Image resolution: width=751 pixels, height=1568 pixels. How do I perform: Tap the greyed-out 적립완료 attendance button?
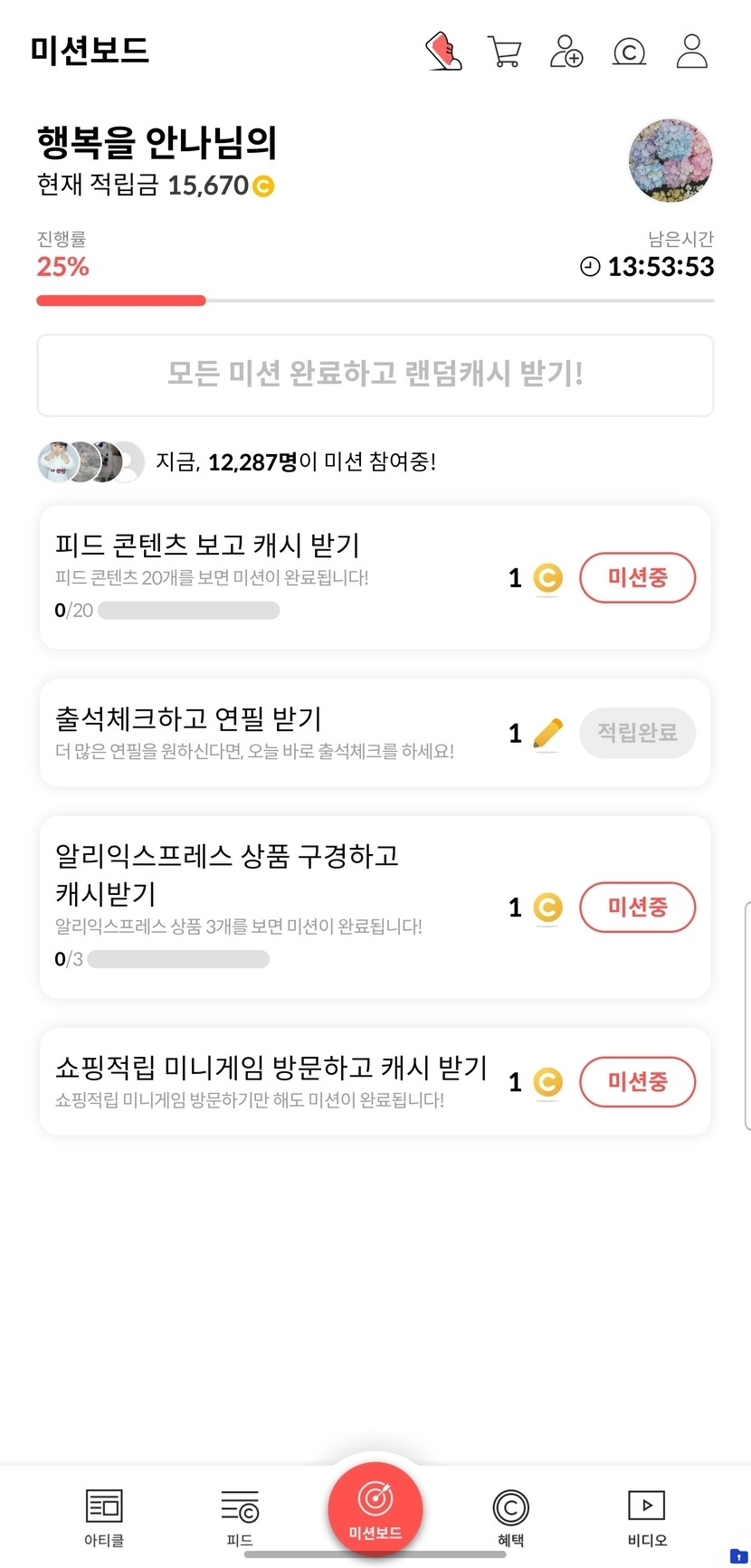[x=637, y=733]
